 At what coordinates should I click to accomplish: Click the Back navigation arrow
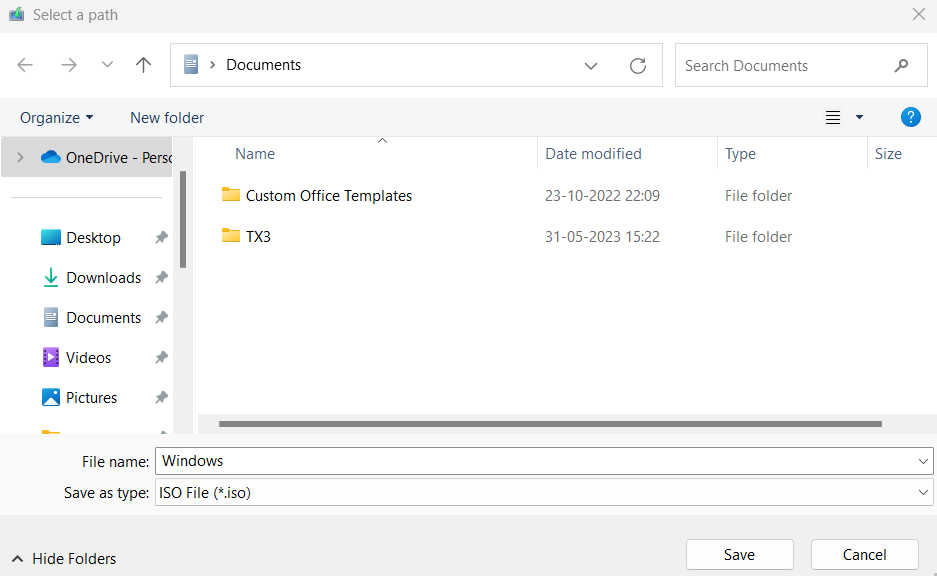coord(25,65)
